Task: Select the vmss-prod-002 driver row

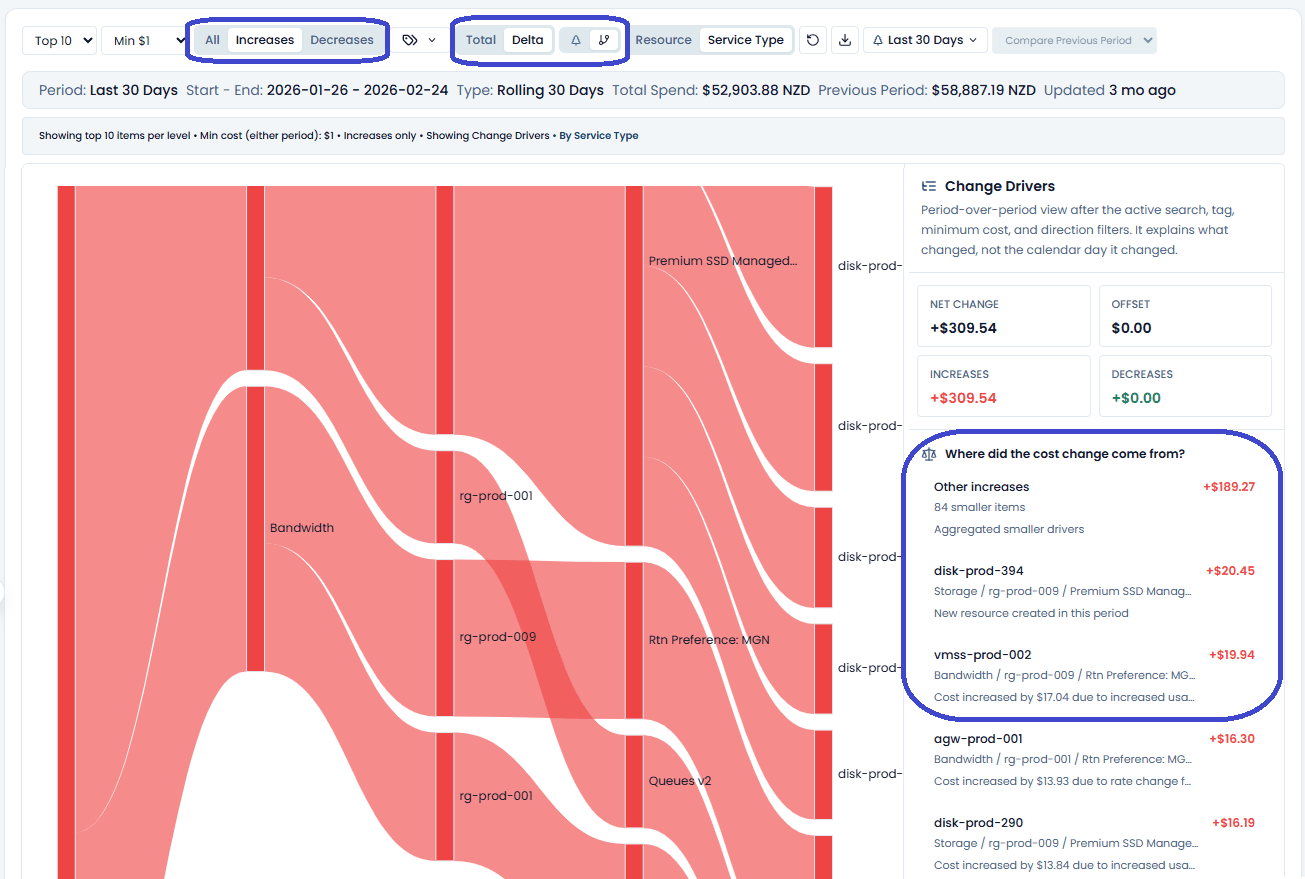Action: click(x=1094, y=676)
